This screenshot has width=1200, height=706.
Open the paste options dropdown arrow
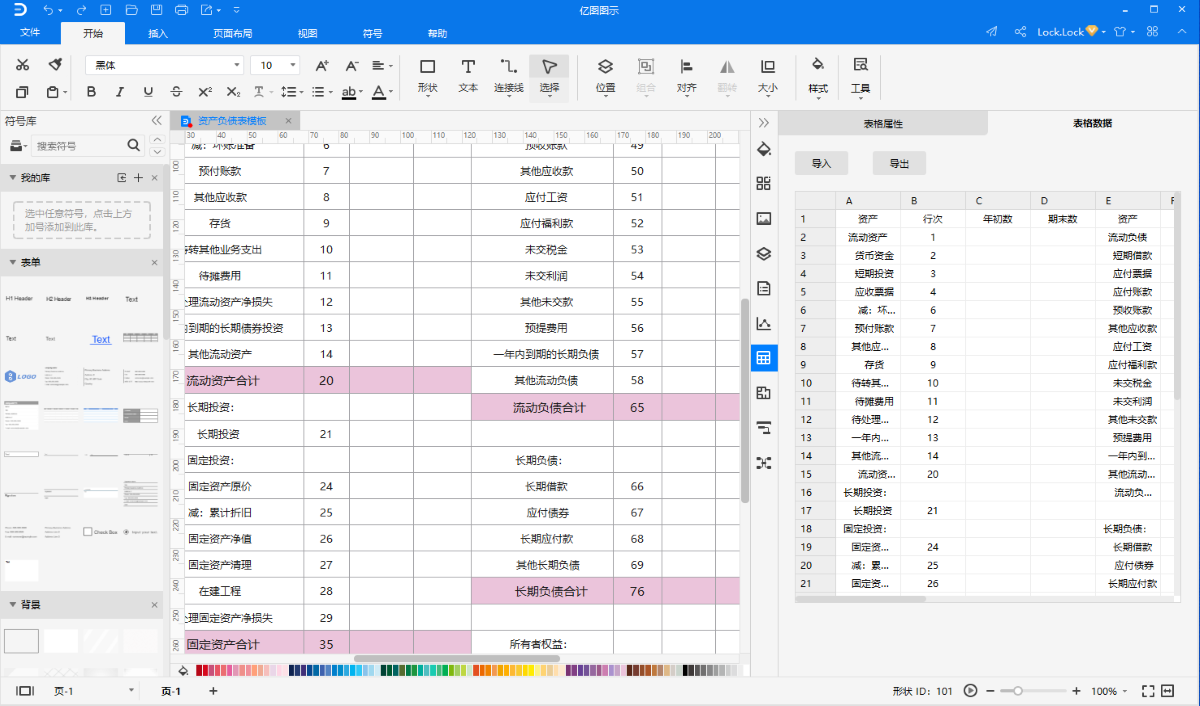[66, 92]
